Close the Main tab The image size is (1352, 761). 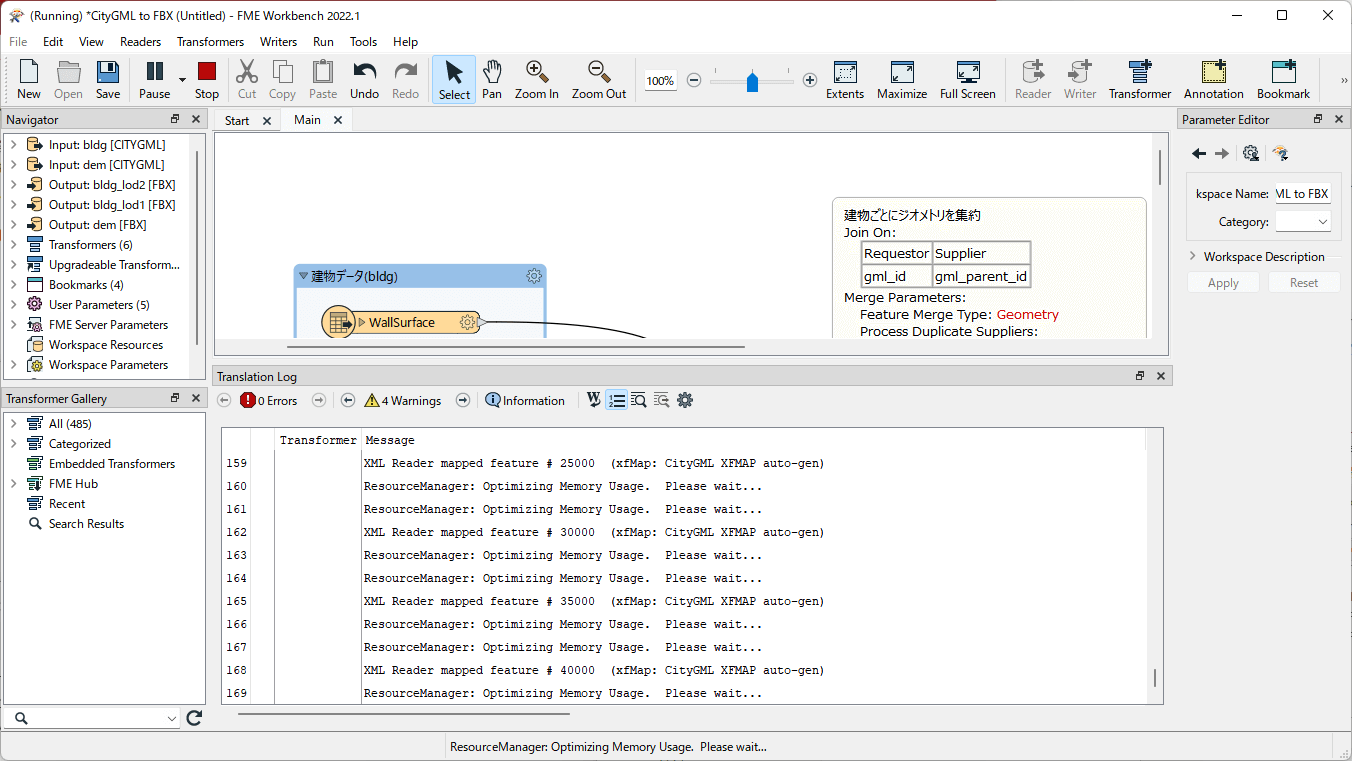338,120
